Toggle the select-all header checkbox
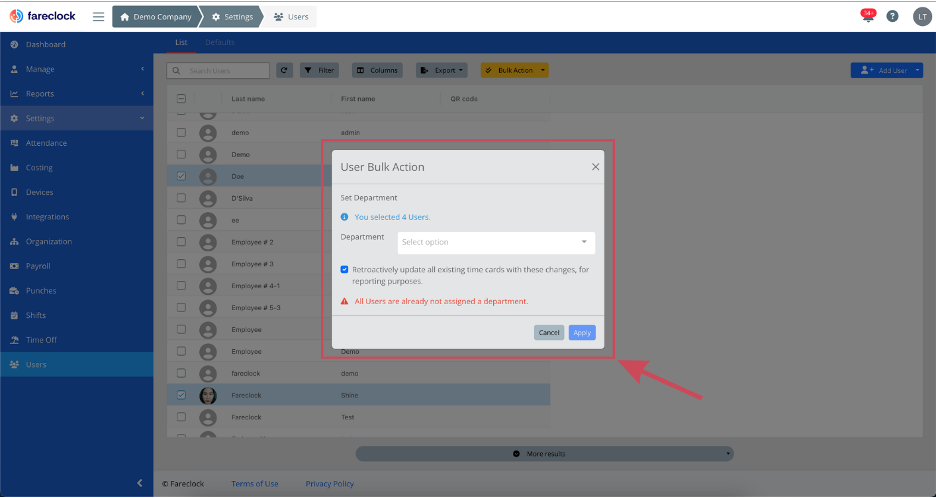This screenshot has width=936, height=498. coord(181,99)
